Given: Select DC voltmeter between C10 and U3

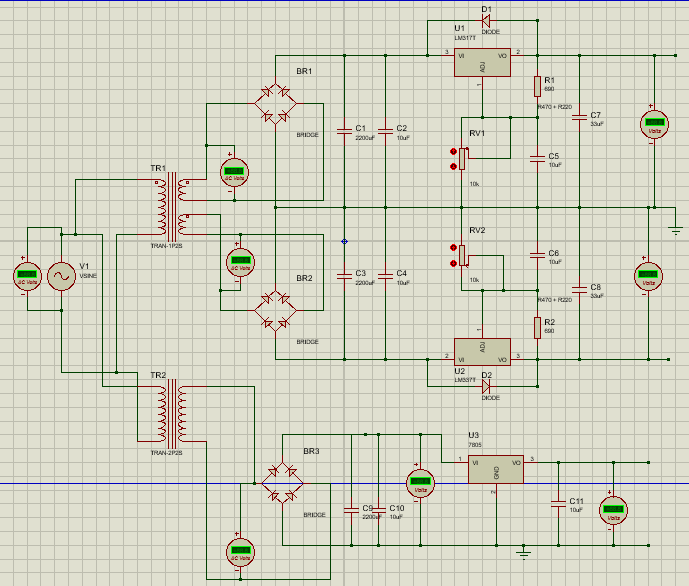Looking at the screenshot, I should click(420, 483).
